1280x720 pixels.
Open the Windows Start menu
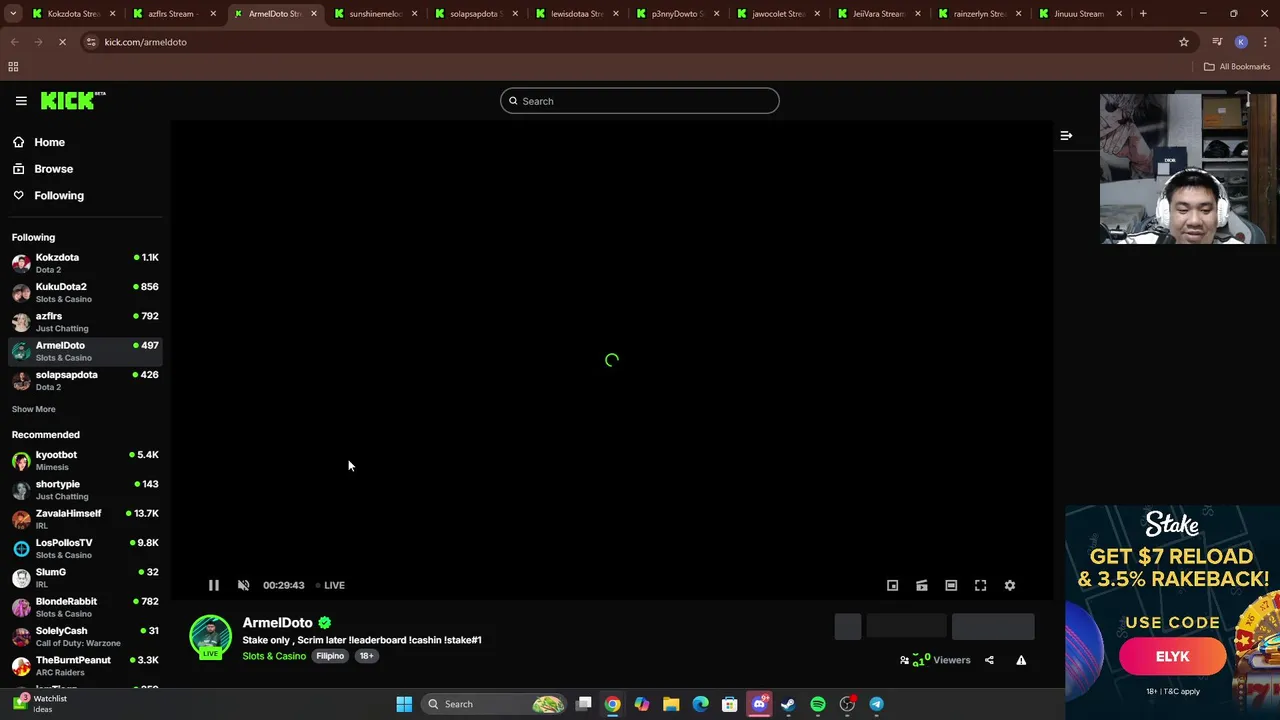point(404,704)
